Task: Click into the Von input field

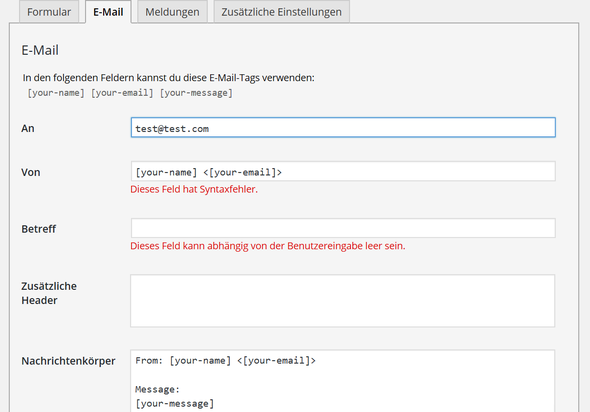Action: [343, 172]
